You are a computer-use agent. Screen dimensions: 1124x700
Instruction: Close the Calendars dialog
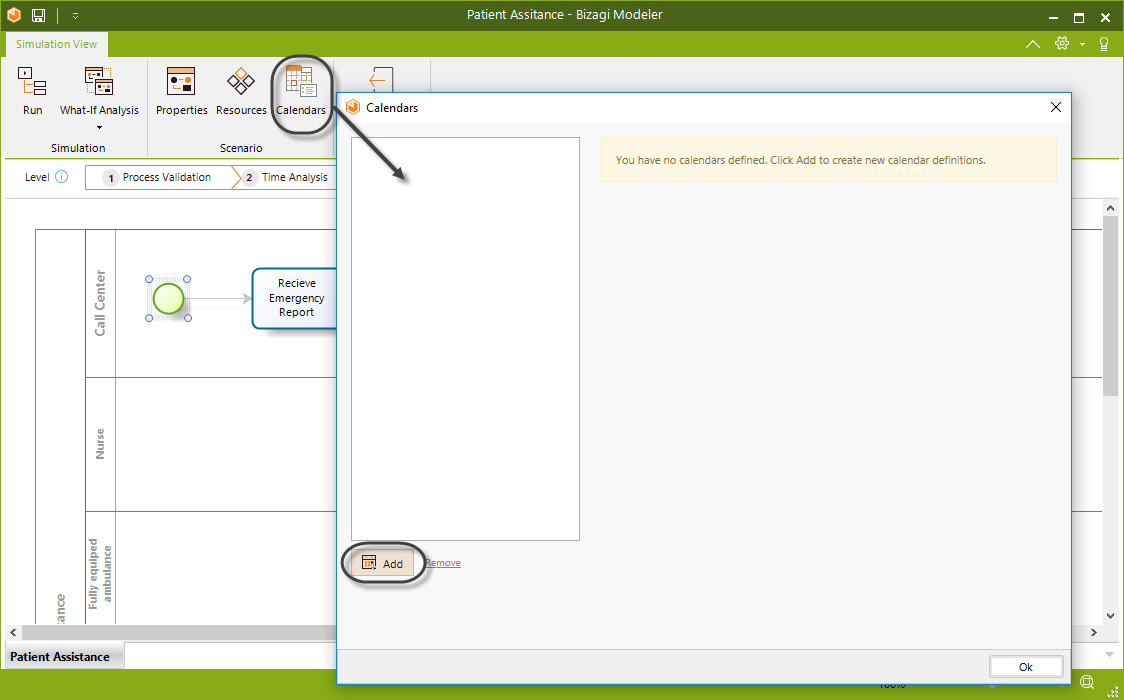coord(1055,107)
